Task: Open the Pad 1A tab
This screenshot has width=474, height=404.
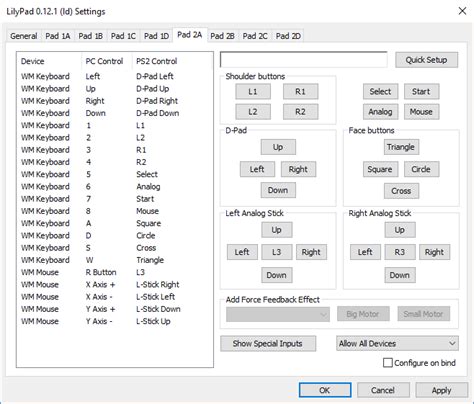Action: [58, 36]
